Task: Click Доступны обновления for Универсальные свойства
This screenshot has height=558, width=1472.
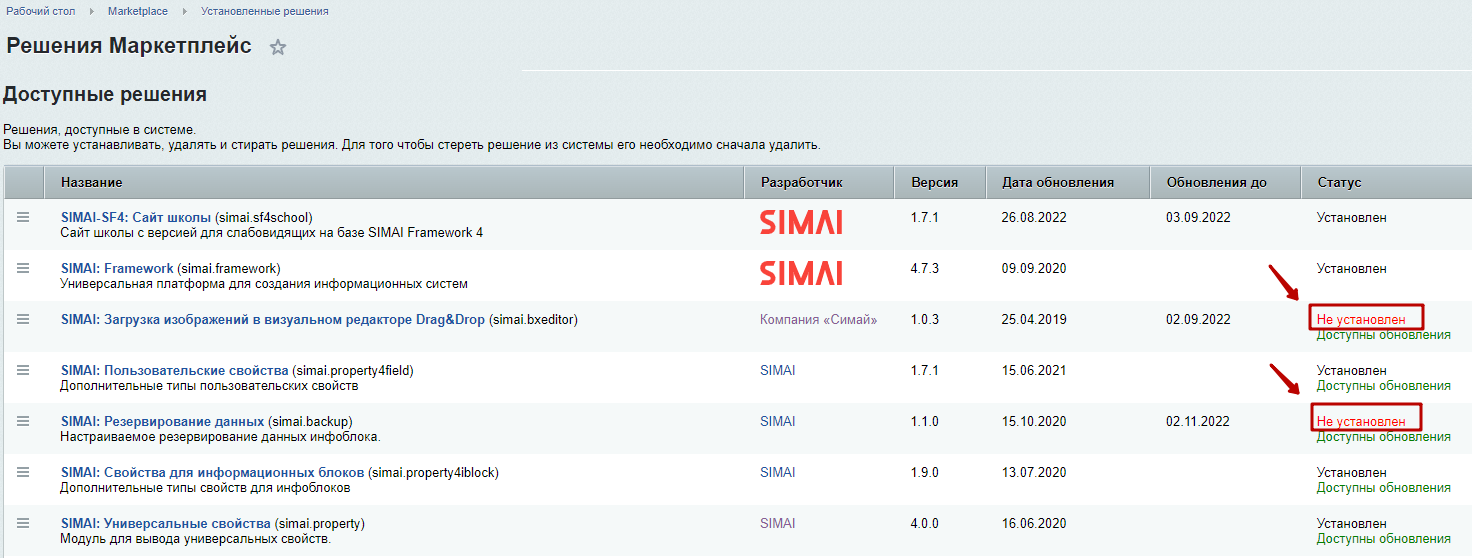Action: pos(1383,538)
